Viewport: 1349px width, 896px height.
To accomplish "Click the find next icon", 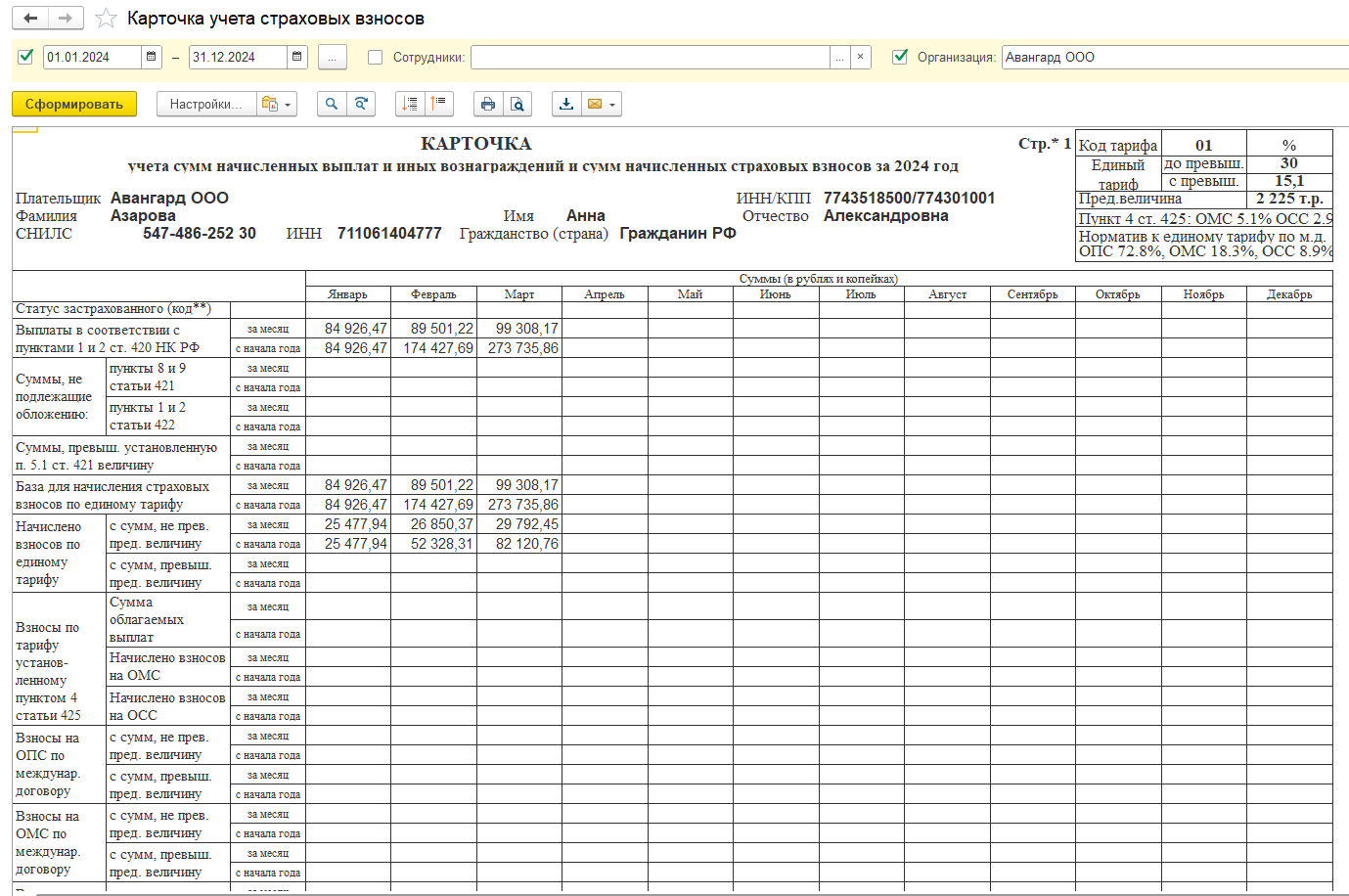I will (x=361, y=104).
